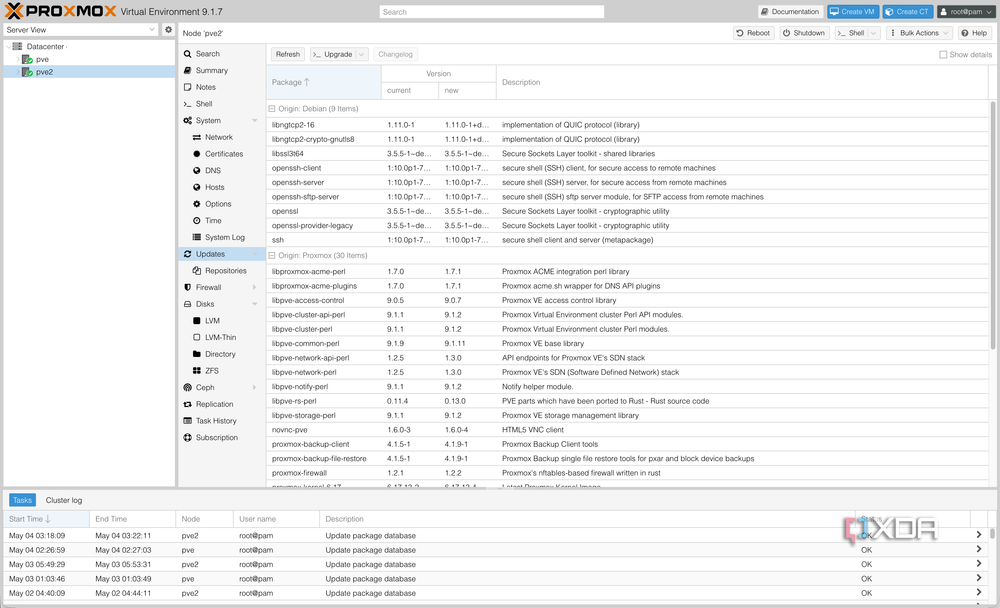
Task: Click the top Search input field
Action: (492, 11)
